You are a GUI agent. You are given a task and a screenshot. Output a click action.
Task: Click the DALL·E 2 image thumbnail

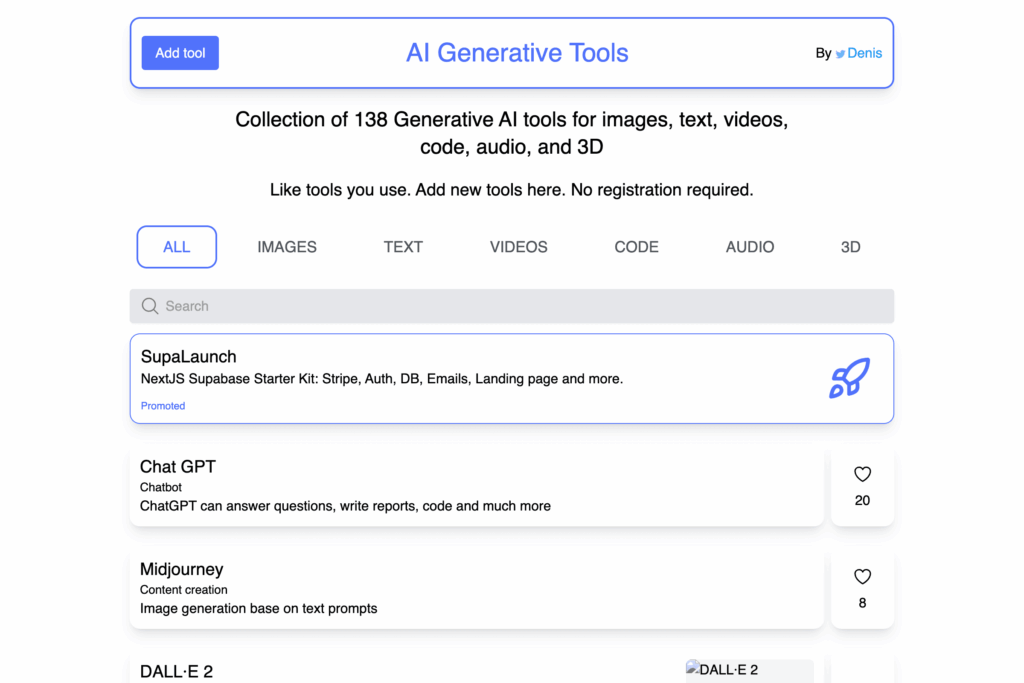pos(749,670)
